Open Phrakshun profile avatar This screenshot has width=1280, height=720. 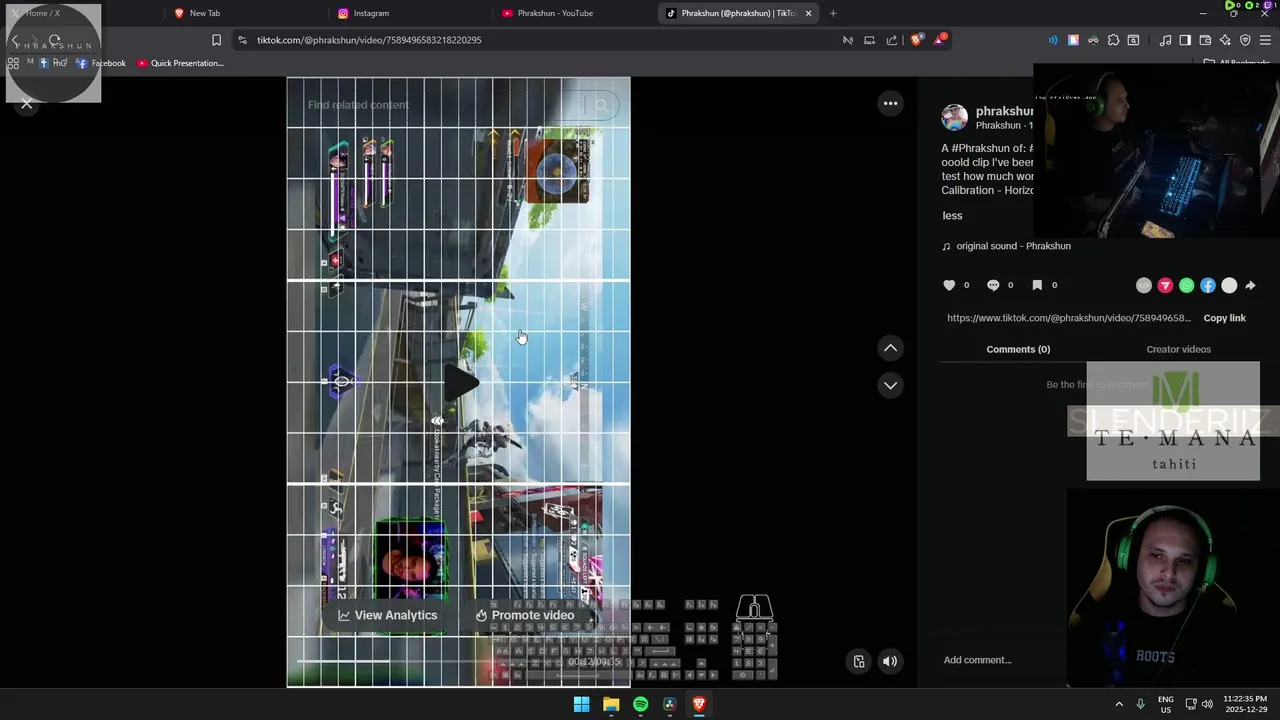point(955,117)
